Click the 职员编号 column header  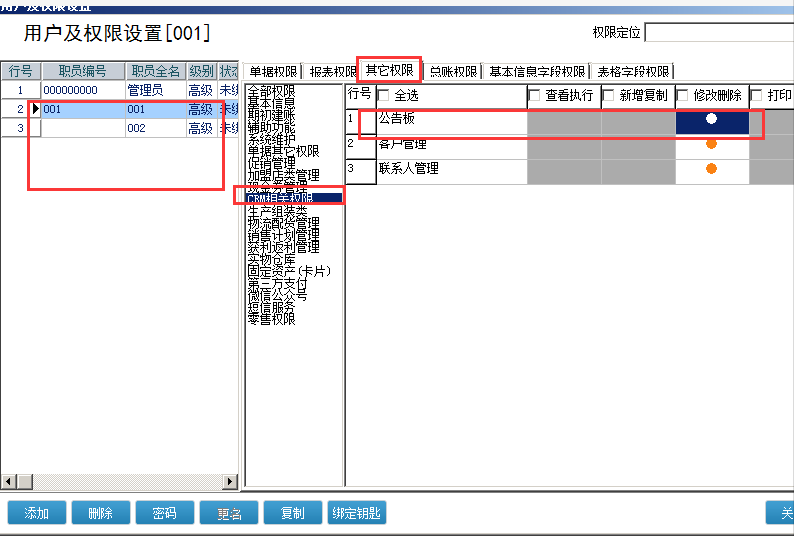[83, 71]
